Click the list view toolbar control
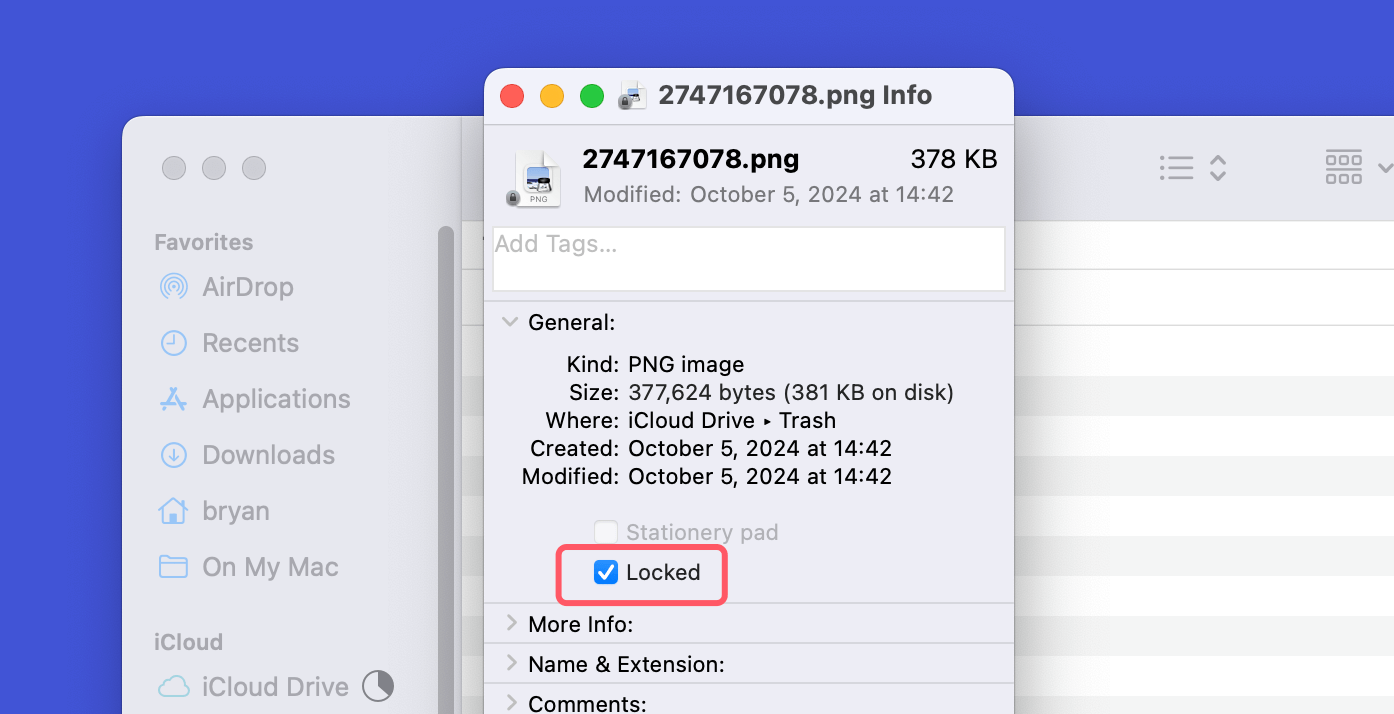Screen dimensions: 1394x714 [1177, 168]
